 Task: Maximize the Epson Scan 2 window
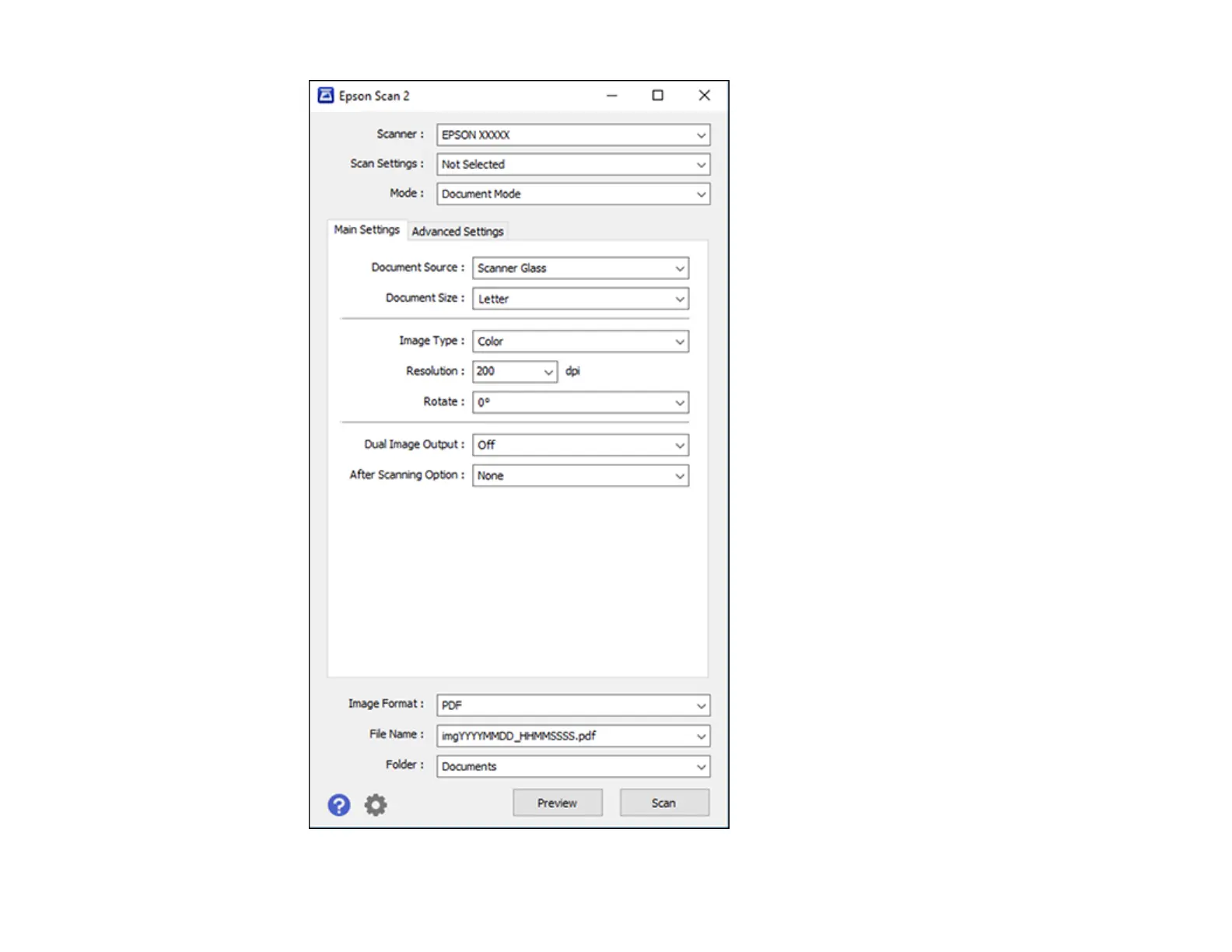tap(658, 96)
